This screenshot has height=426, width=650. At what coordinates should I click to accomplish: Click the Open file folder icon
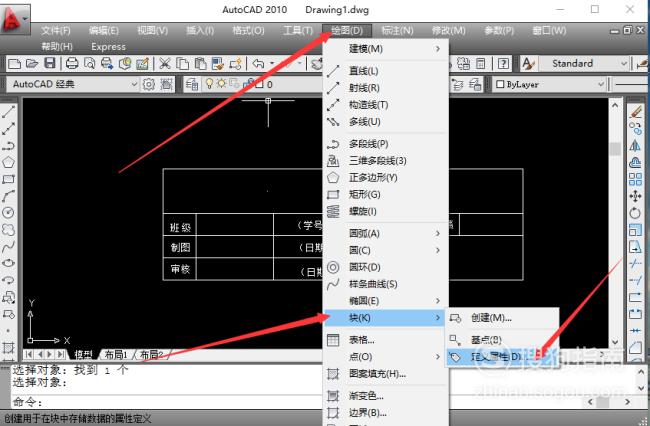(x=32, y=63)
